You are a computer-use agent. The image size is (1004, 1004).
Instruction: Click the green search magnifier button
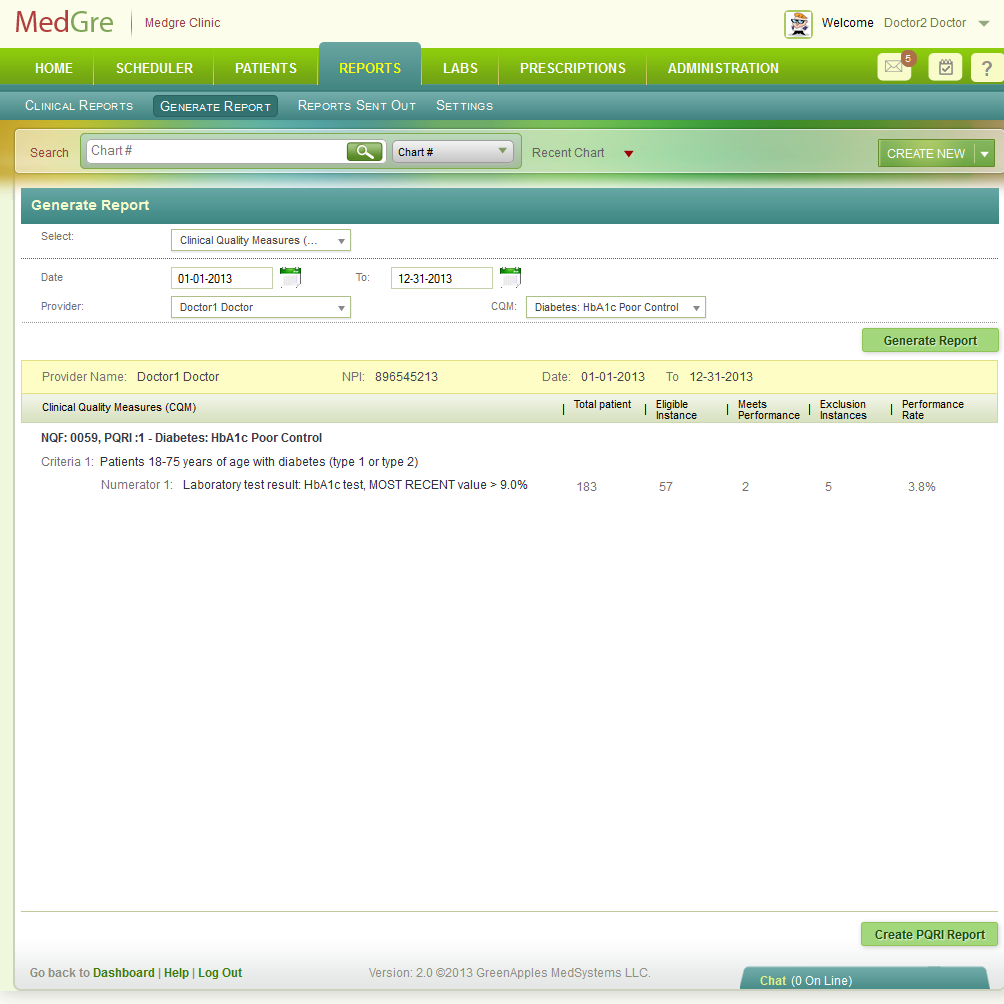pos(365,152)
